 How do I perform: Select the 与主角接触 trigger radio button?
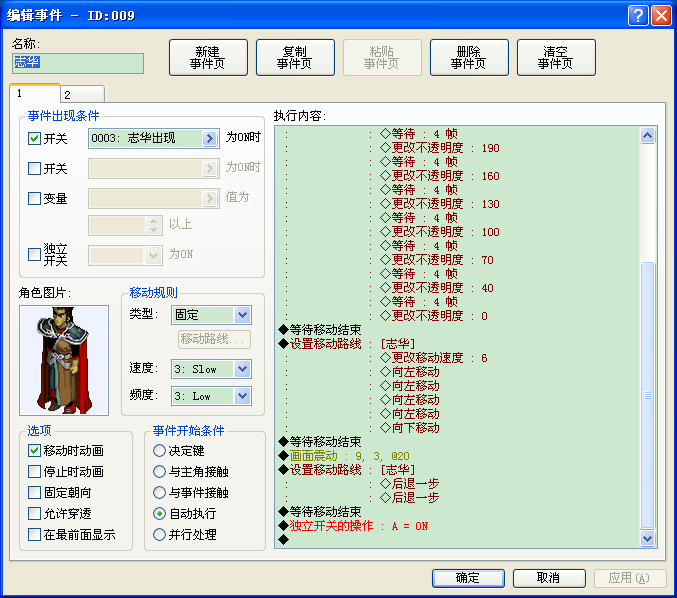[x=159, y=471]
